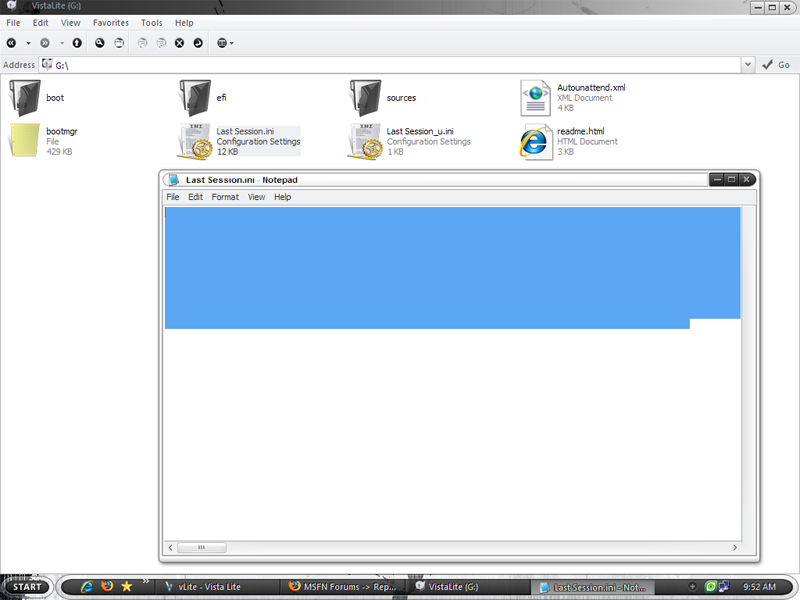Switch to VistaLite (G:) taskbar button
Viewport: 800px width, 600px height.
click(468, 587)
